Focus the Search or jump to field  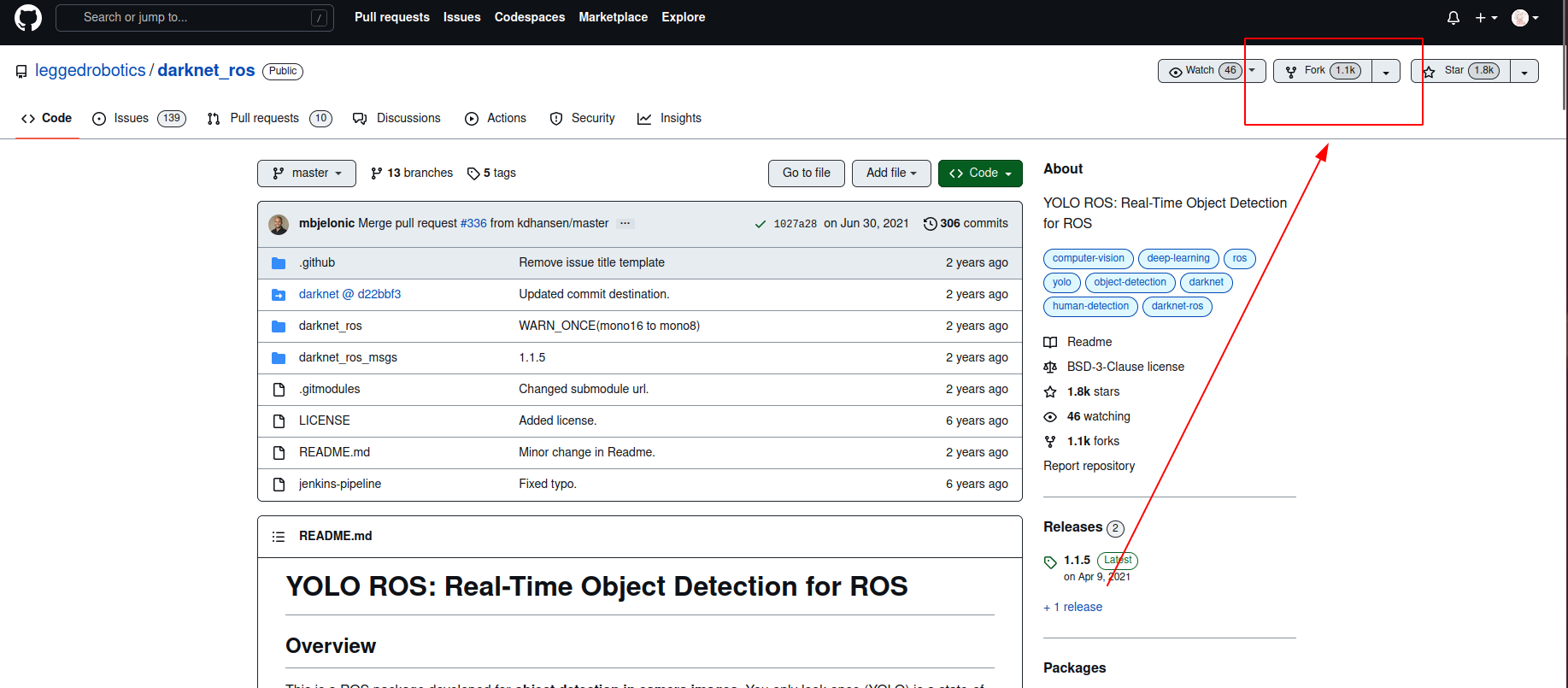point(194,18)
